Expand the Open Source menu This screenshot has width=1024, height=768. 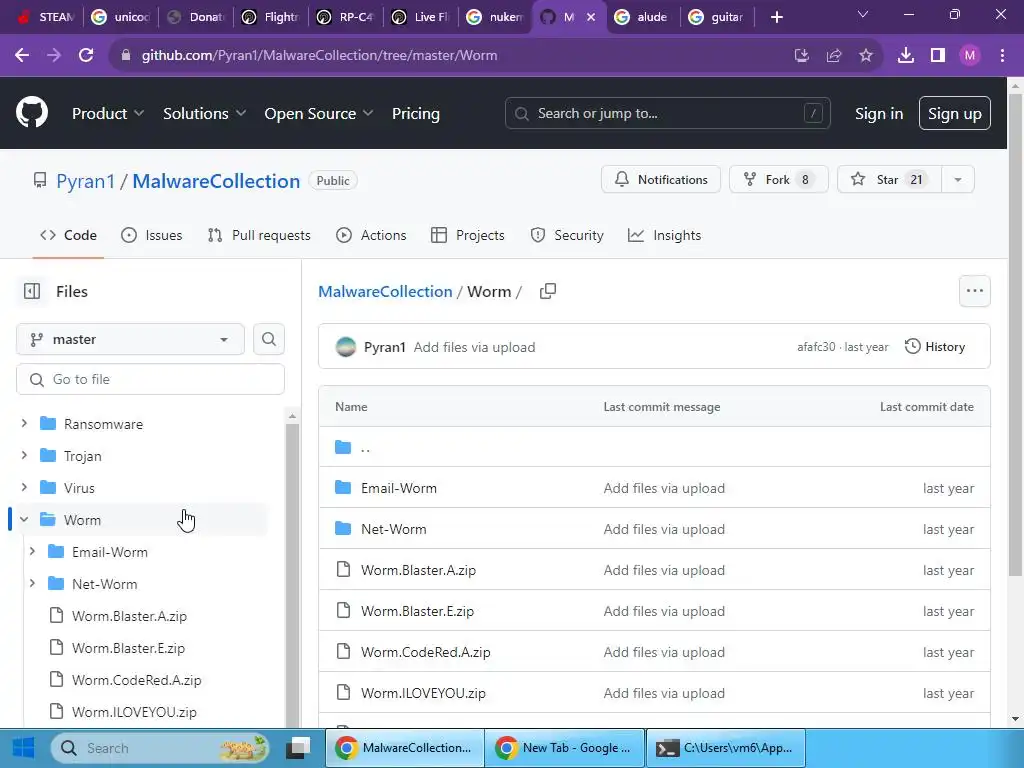coord(319,113)
